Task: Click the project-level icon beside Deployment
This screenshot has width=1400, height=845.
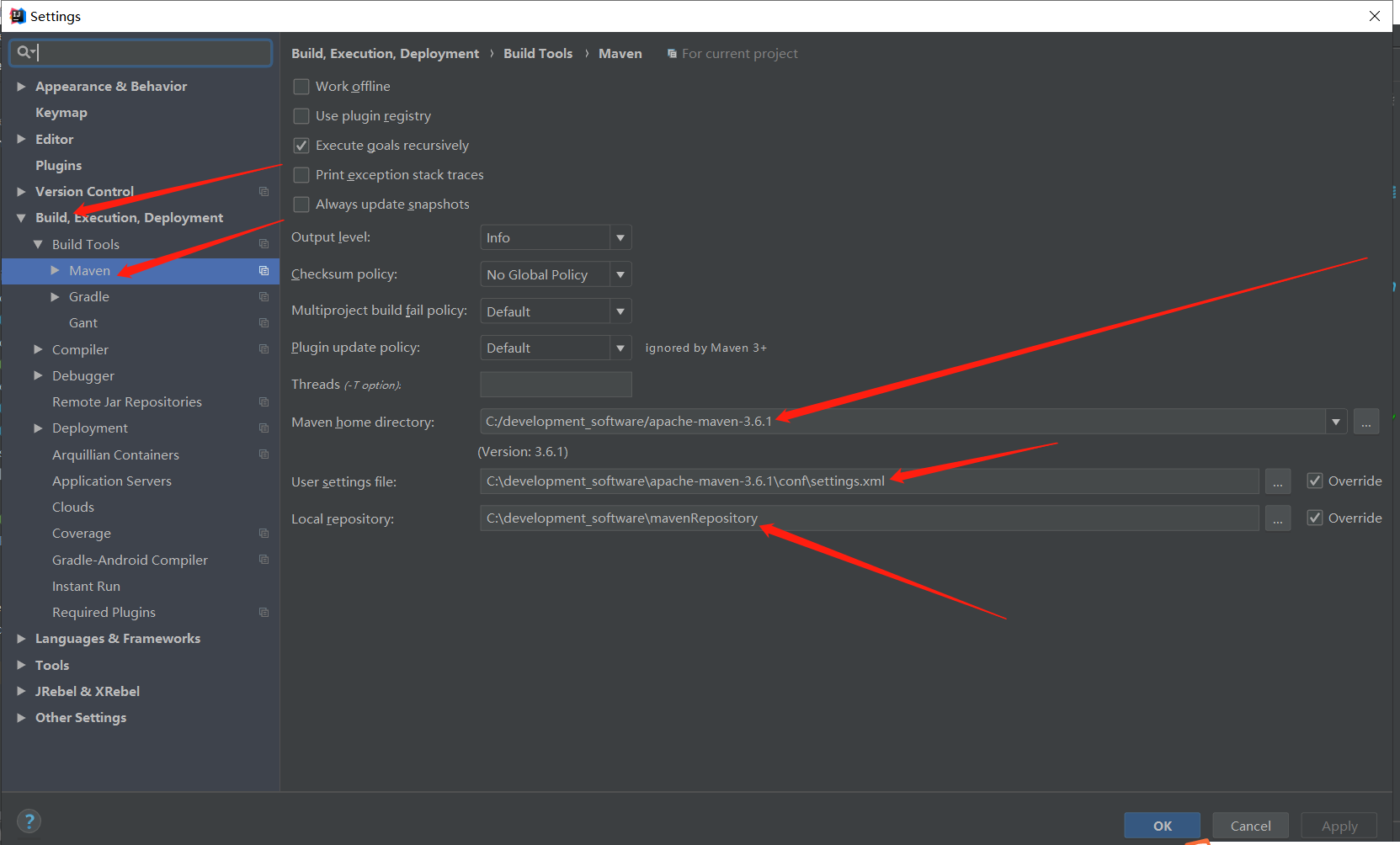Action: coord(263,428)
